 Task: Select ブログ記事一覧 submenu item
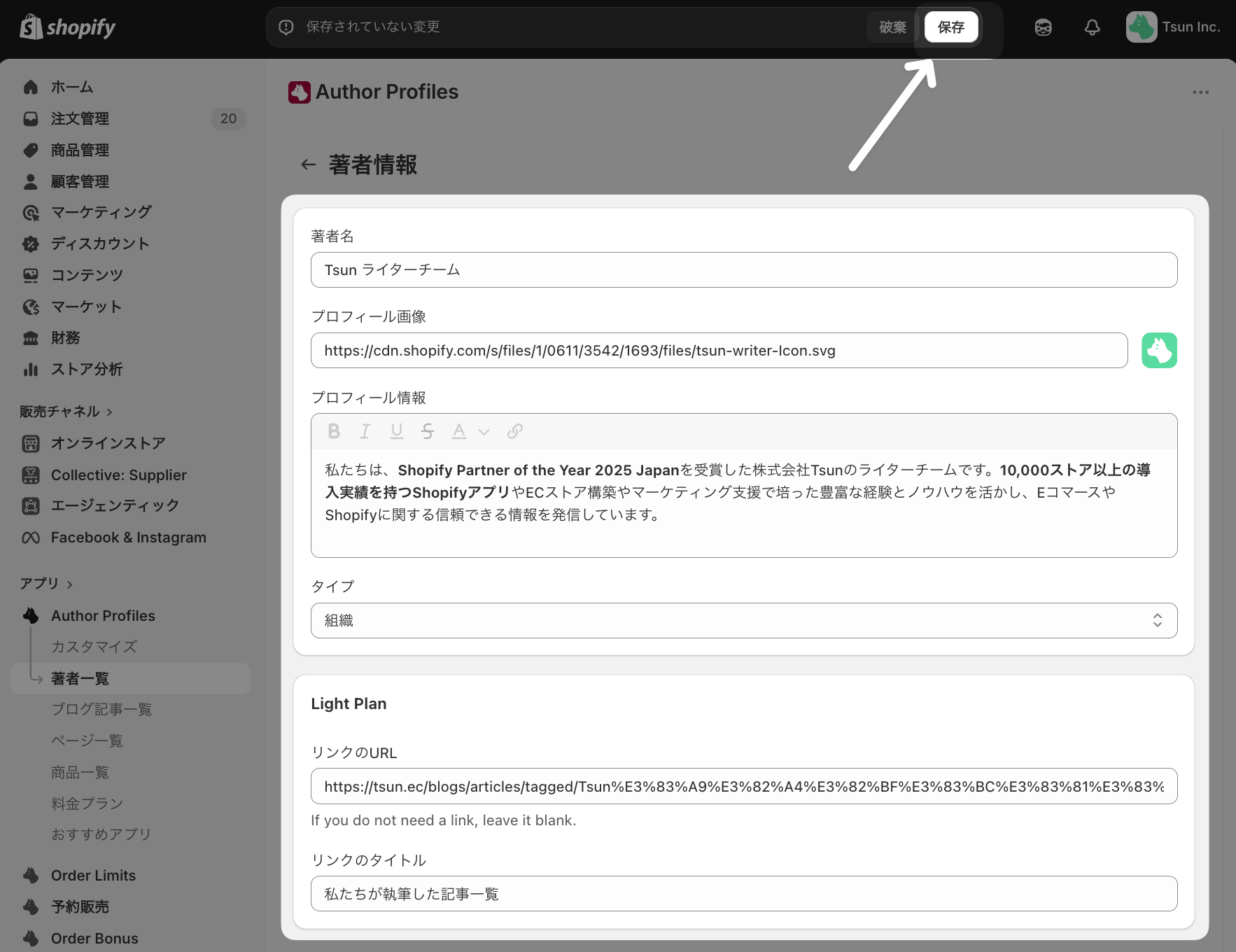tap(101, 709)
